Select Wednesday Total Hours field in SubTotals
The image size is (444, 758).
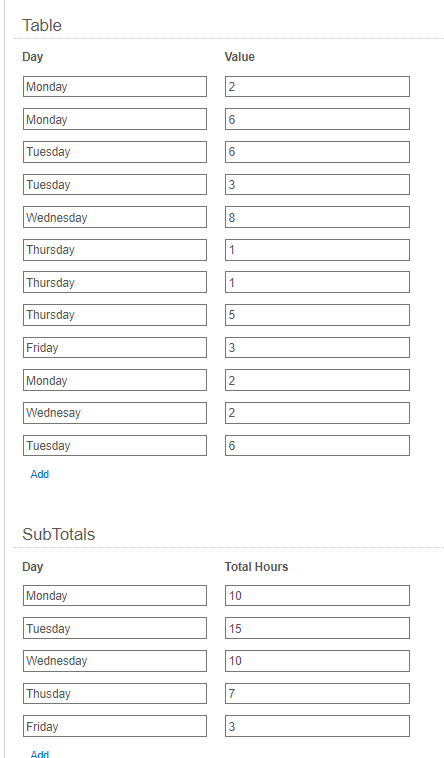pos(317,661)
